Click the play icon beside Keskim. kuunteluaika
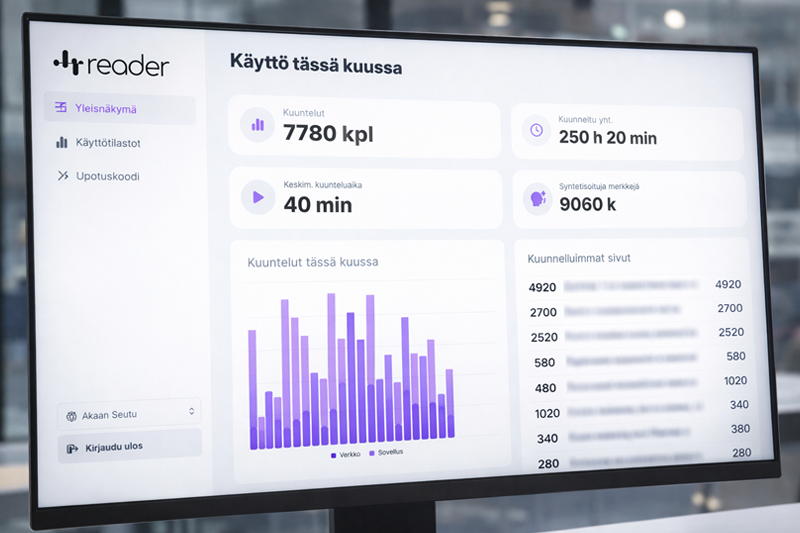Screen dimensions: 800x533 pos(258,197)
